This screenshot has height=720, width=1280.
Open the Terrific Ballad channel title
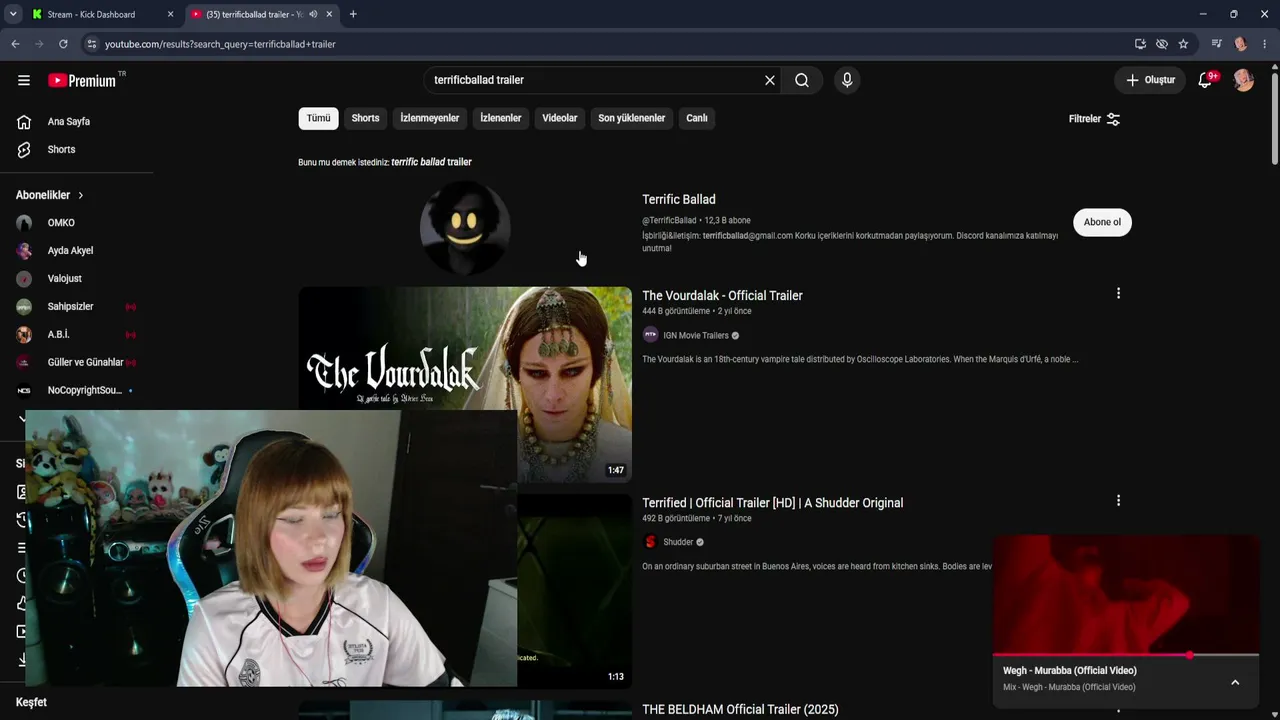point(679,199)
